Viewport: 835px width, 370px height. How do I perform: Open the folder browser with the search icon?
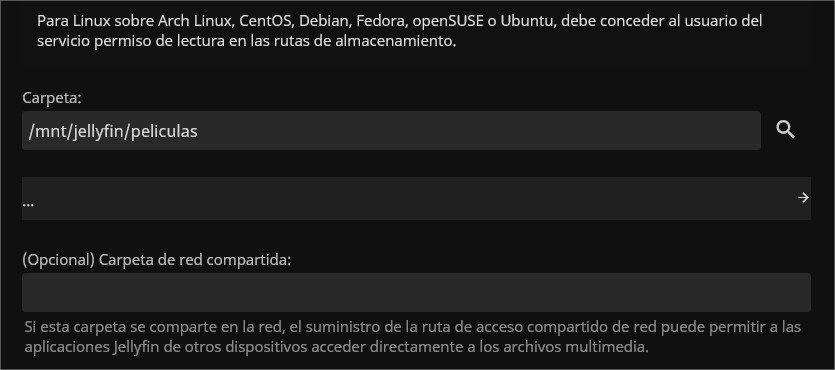[785, 130]
